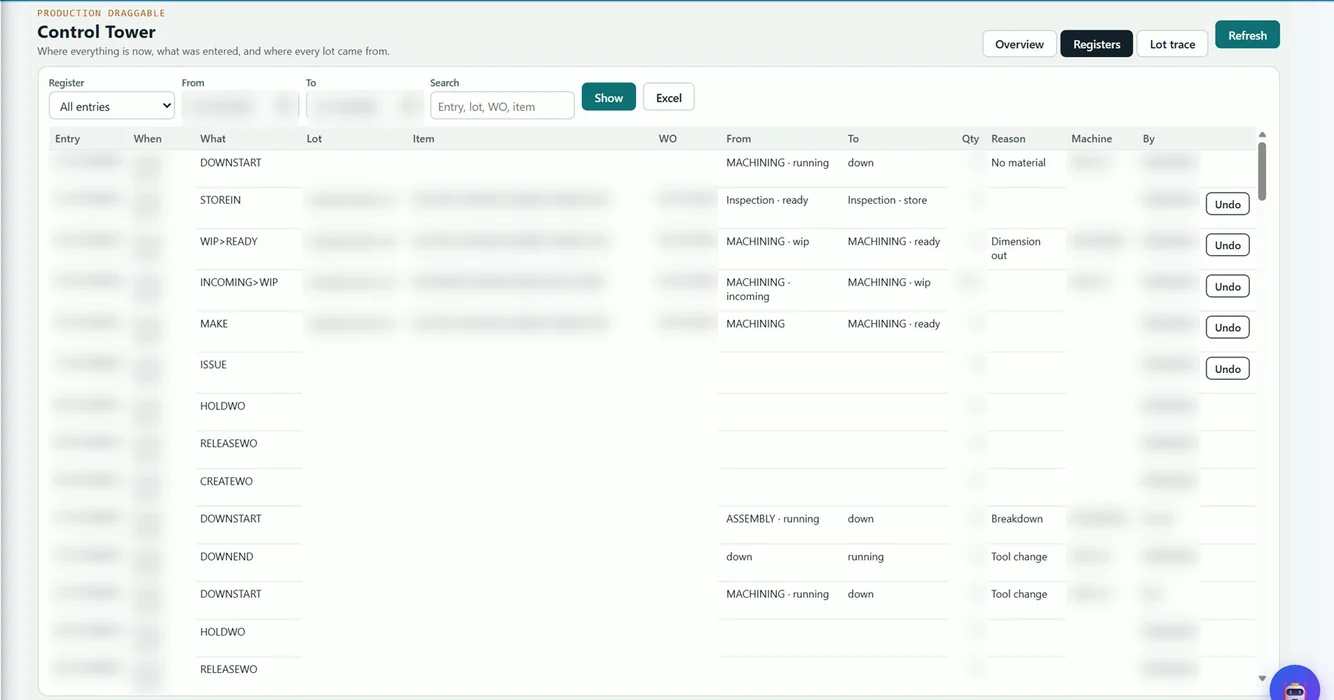Click the table scrollbar up arrow
This screenshot has height=700, width=1334.
(x=1262, y=135)
